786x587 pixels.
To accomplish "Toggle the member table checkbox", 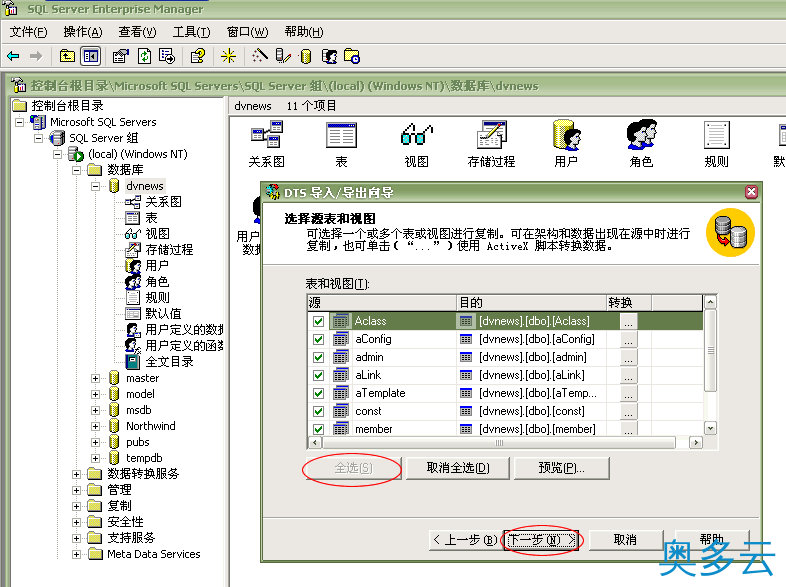I will click(x=319, y=429).
